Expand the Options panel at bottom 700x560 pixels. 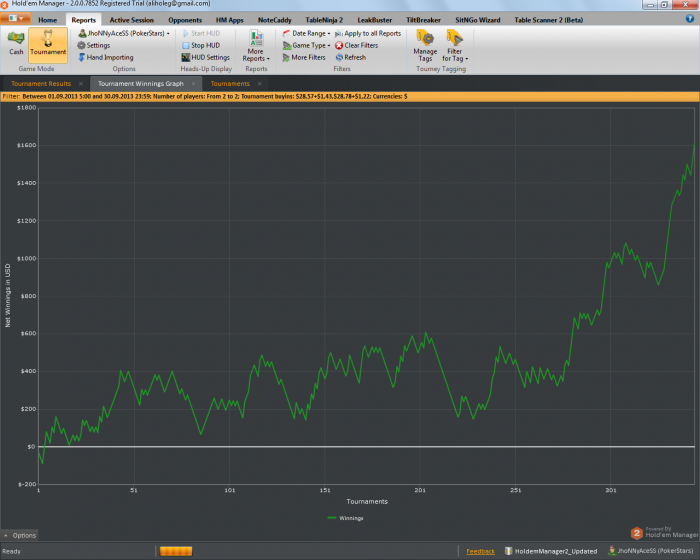[x=20, y=536]
